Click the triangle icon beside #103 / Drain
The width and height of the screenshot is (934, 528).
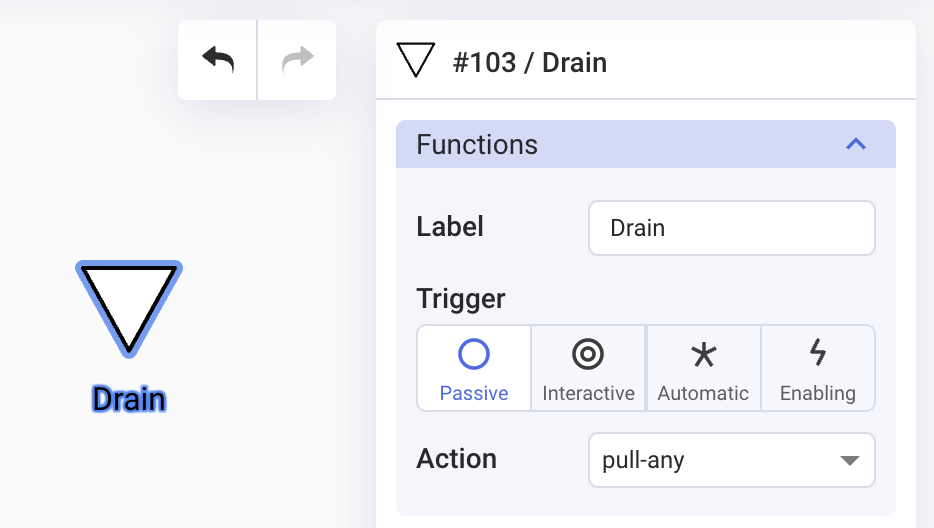[x=416, y=60]
